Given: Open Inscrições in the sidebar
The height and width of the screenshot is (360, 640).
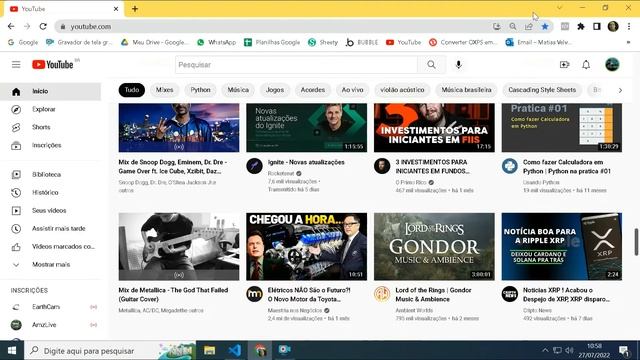Looking at the screenshot, I should click(x=51, y=145).
